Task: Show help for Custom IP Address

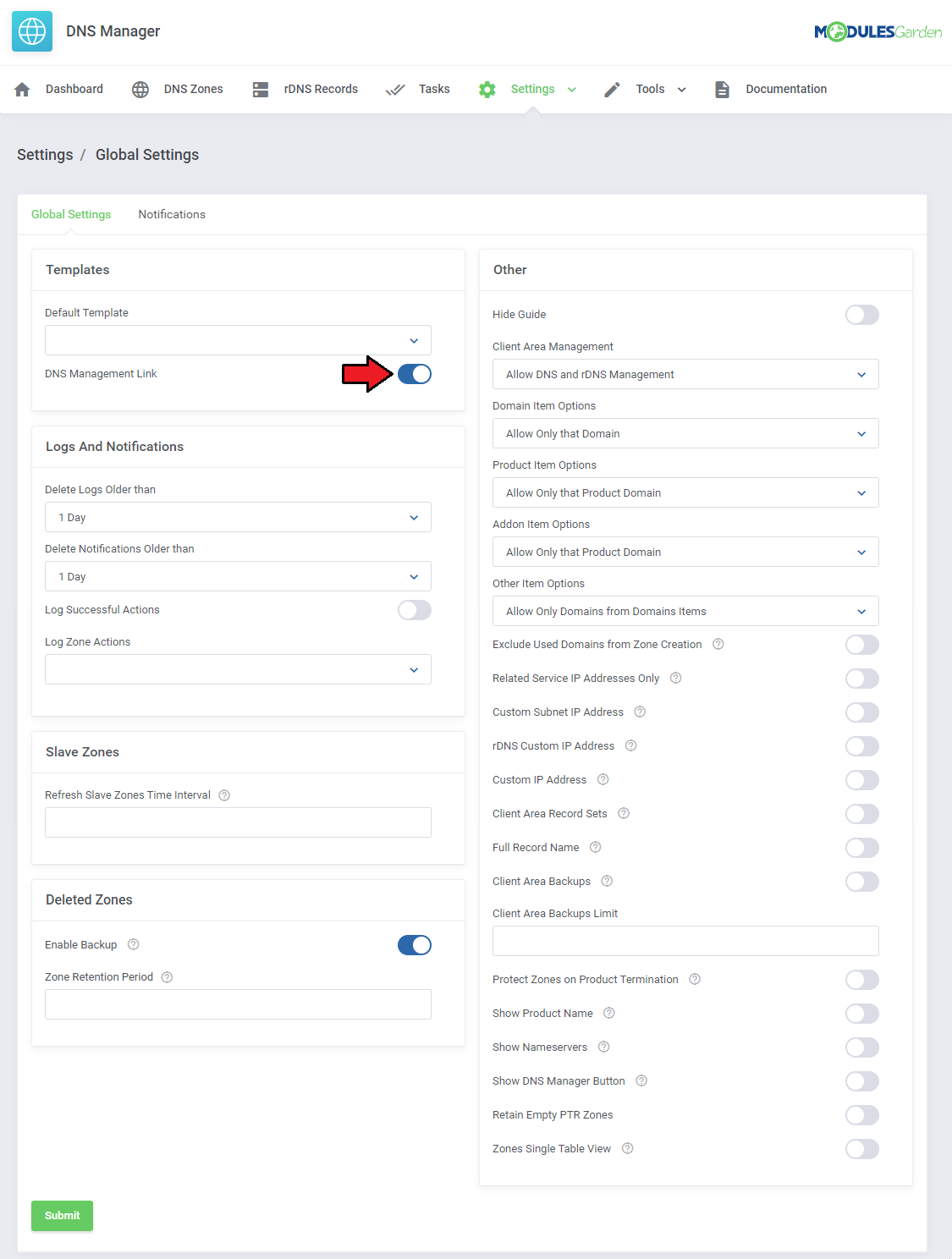Action: click(x=603, y=779)
